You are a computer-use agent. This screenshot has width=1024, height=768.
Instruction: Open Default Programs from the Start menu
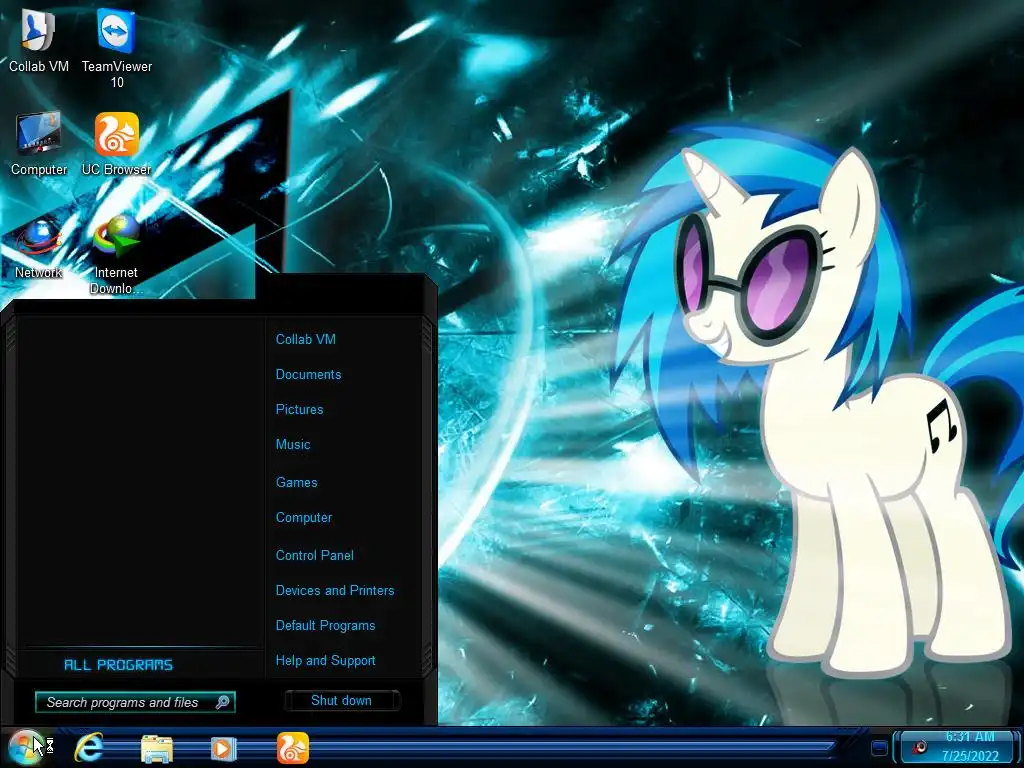tap(325, 626)
